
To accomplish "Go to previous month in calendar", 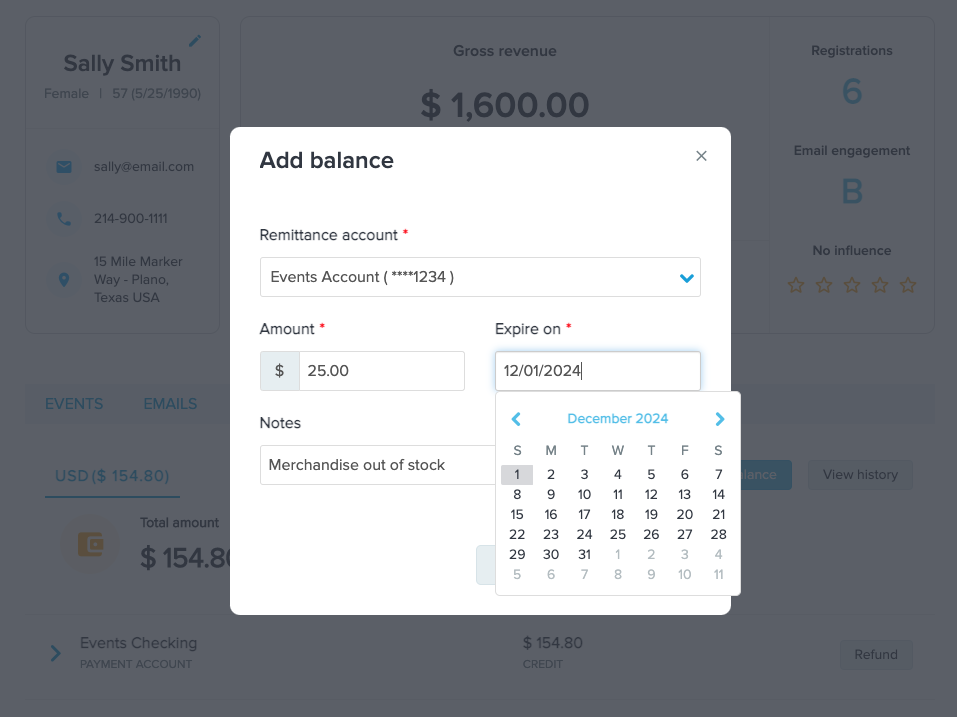I will (x=516, y=419).
